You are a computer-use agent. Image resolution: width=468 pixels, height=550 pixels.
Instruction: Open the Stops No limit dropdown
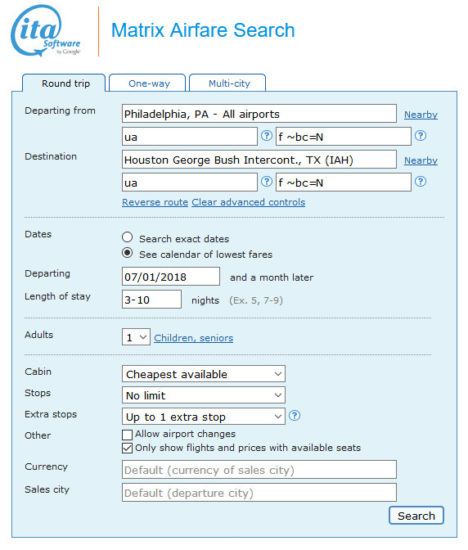click(203, 395)
